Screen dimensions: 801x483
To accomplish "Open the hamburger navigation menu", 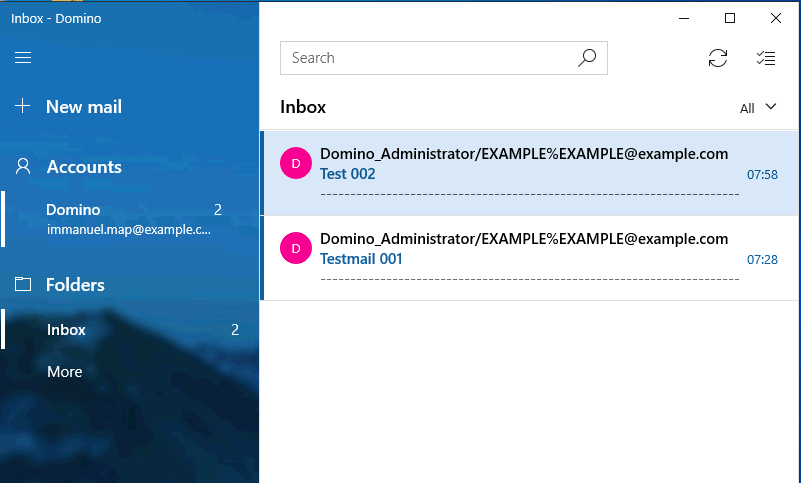I will [23, 58].
